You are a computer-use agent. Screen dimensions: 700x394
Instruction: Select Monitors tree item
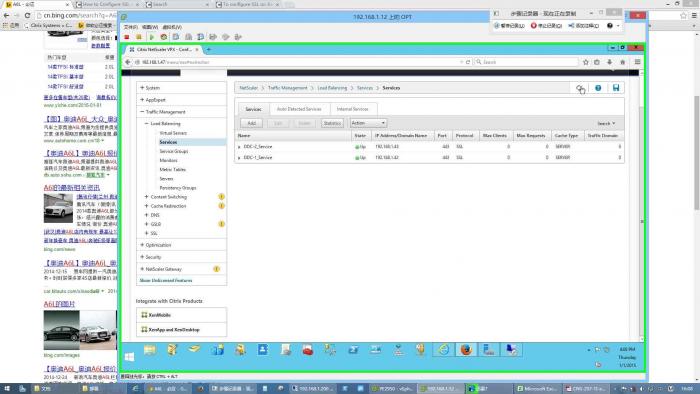pyautogui.click(x=168, y=160)
